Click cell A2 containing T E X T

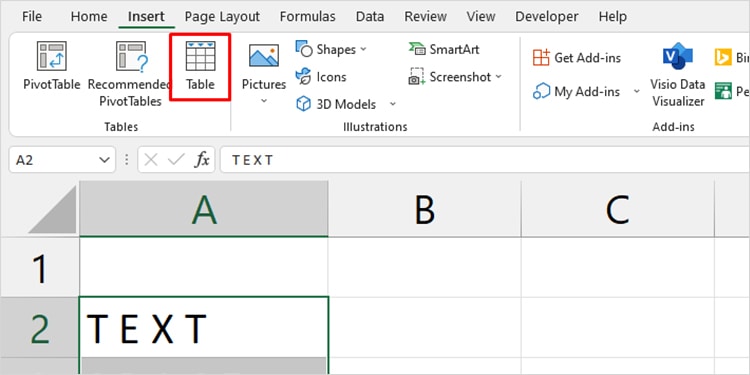click(x=204, y=328)
